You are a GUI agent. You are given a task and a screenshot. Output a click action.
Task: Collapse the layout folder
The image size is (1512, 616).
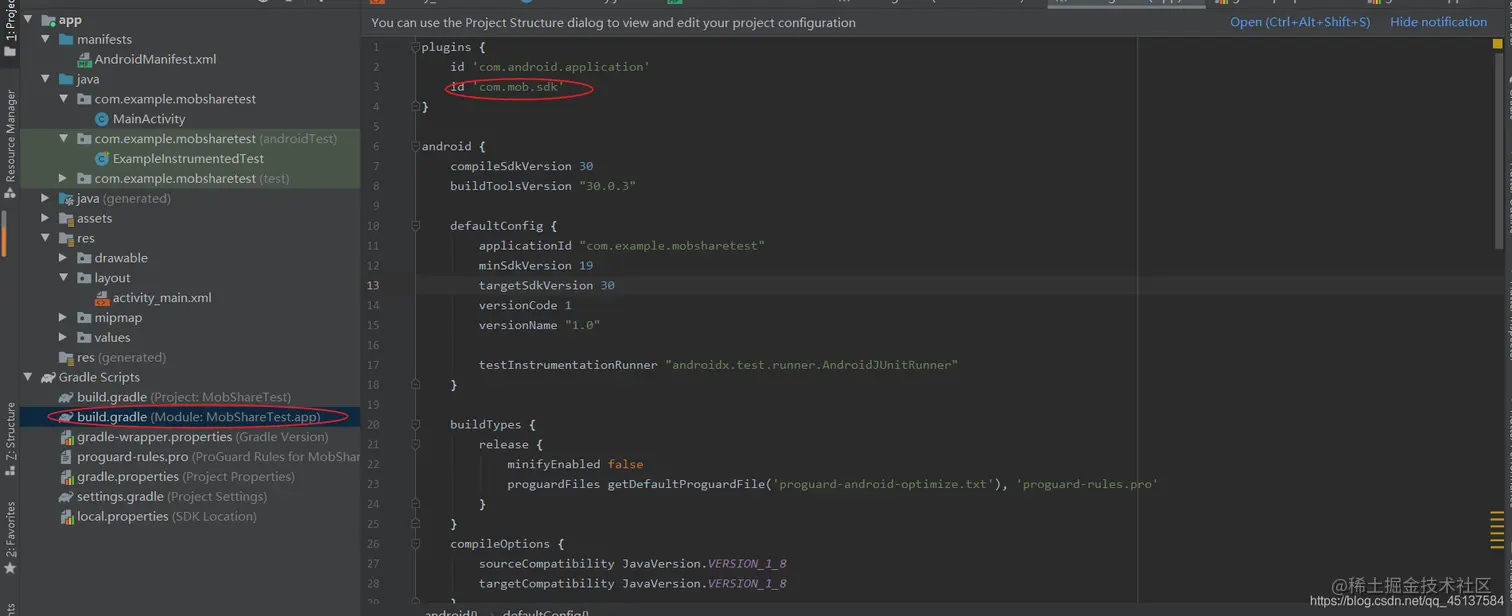coord(63,278)
